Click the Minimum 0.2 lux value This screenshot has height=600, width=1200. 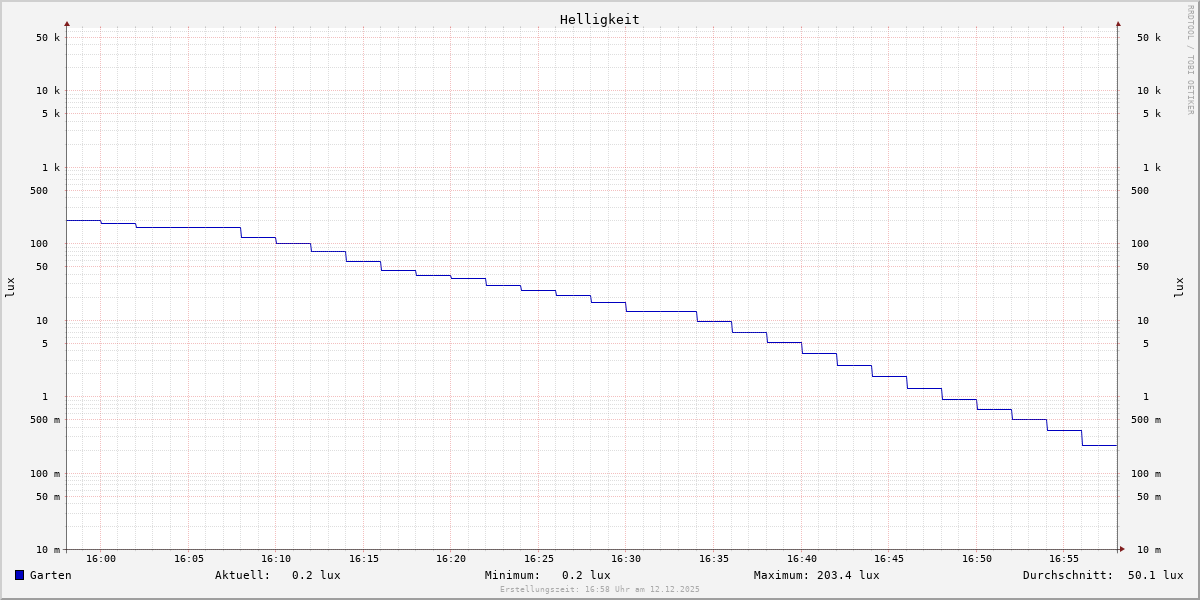(586, 575)
